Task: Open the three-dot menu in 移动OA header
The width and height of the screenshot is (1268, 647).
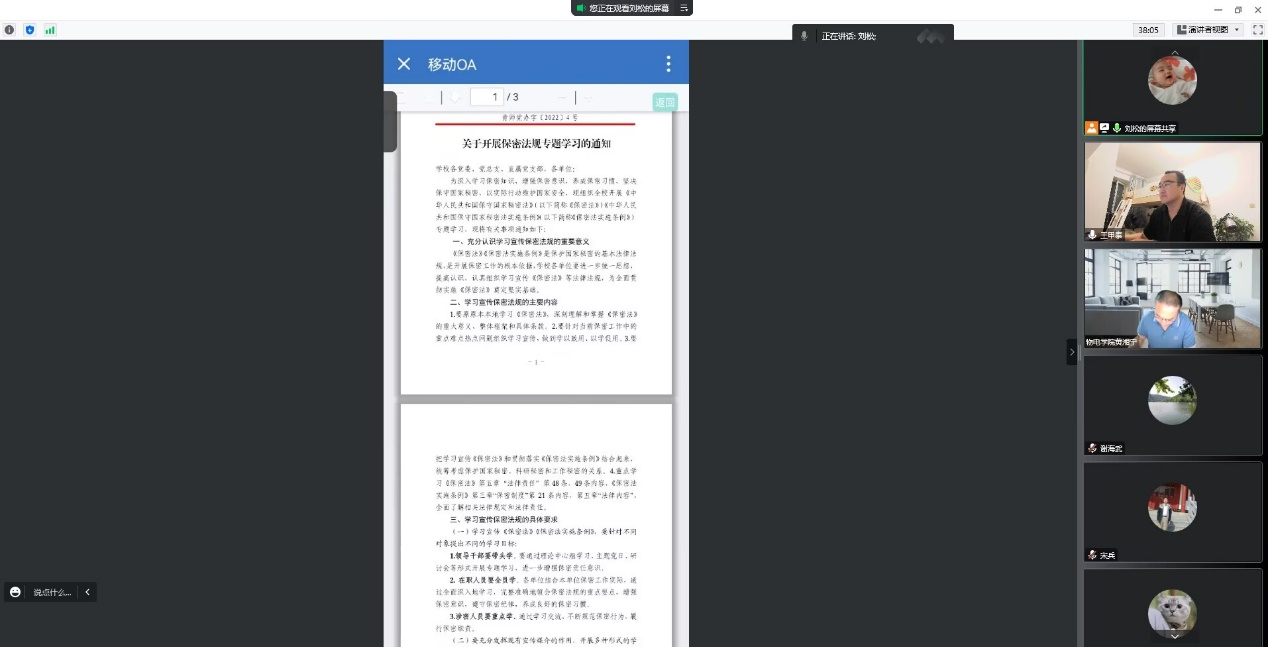Action: [x=668, y=64]
